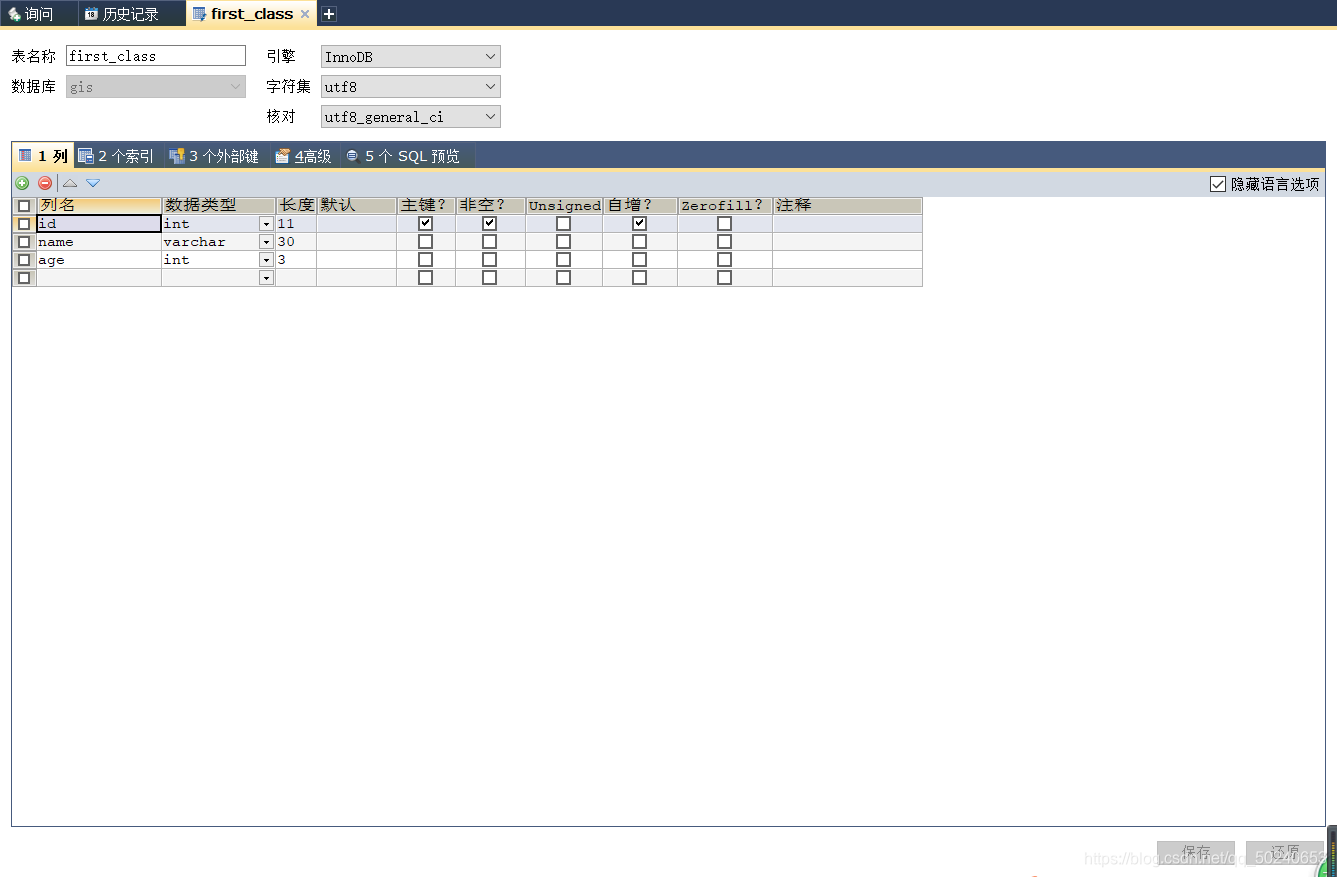Viewport: 1337px width, 877px height.
Task: Toggle 自增 checkbox for name row
Action: coord(640,242)
